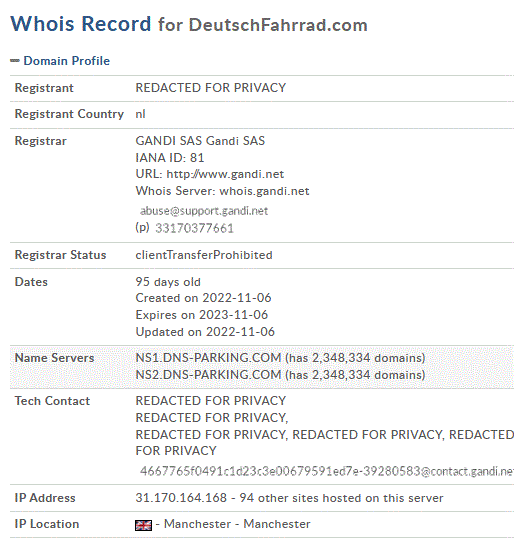The width and height of the screenshot is (514, 543).
Task: Collapse the Domain Profile section
Action: (x=15, y=61)
